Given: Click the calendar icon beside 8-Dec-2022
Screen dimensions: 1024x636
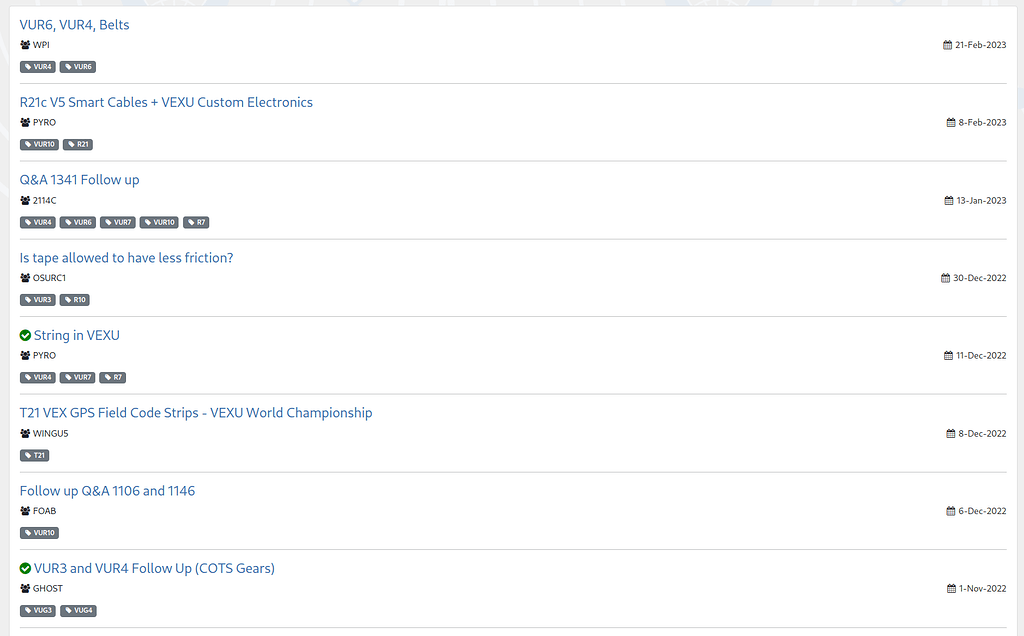Looking at the screenshot, I should [951, 434].
